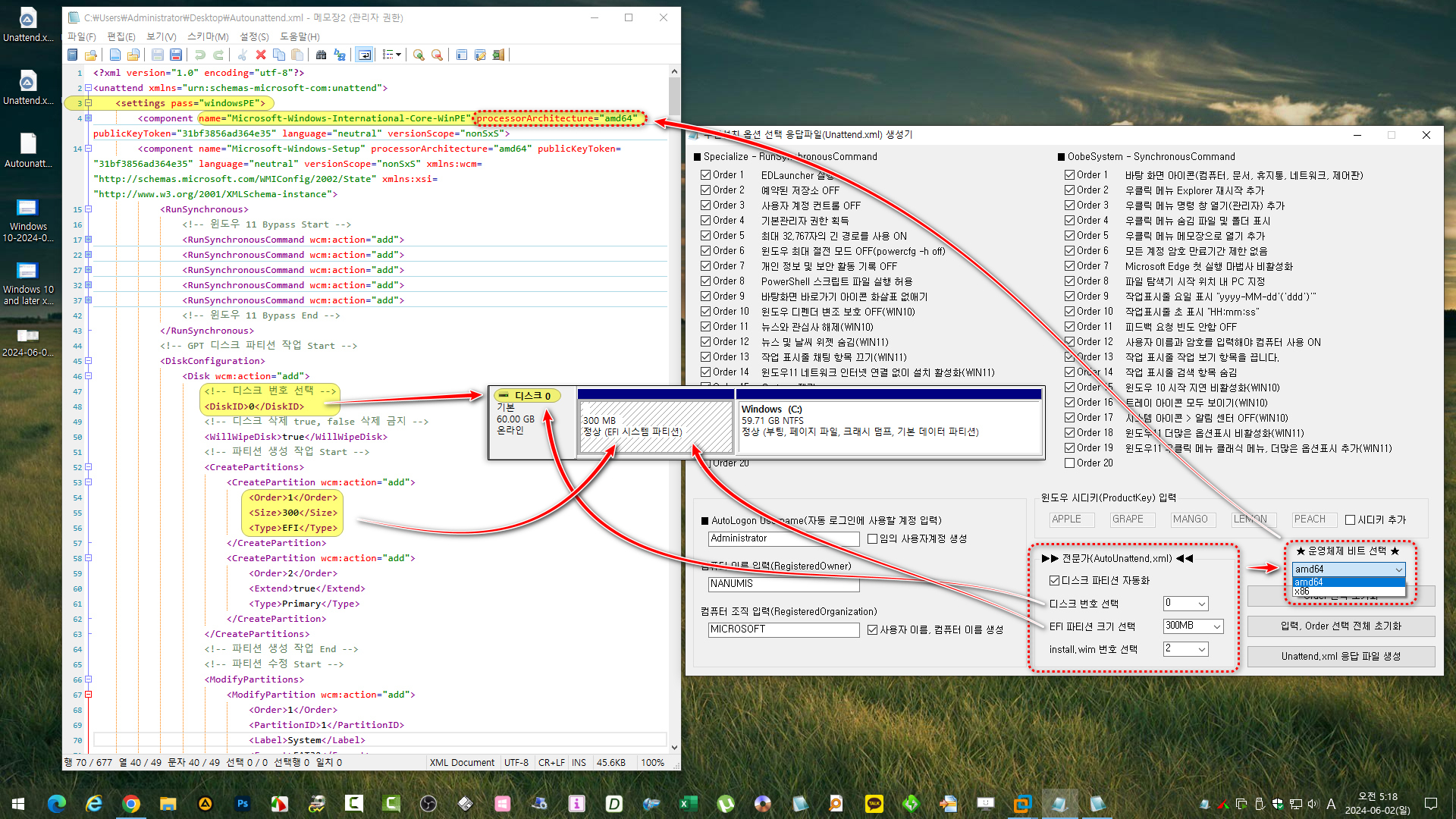Screen dimensions: 1456x819
Task: Click the NANUMIS RegisteredOwner field
Action: click(x=783, y=584)
